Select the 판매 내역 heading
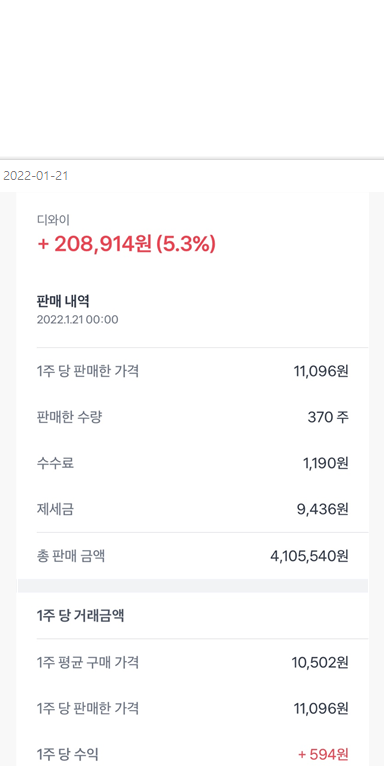 [63, 301]
